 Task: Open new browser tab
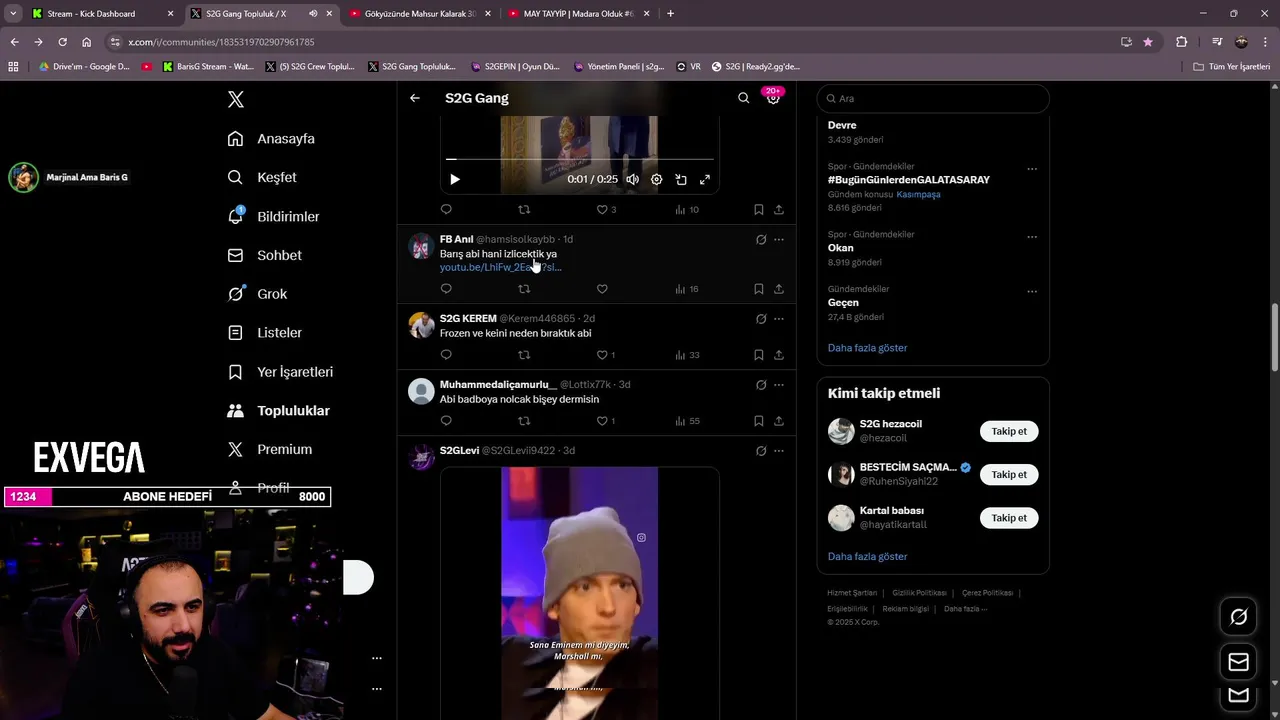click(670, 14)
